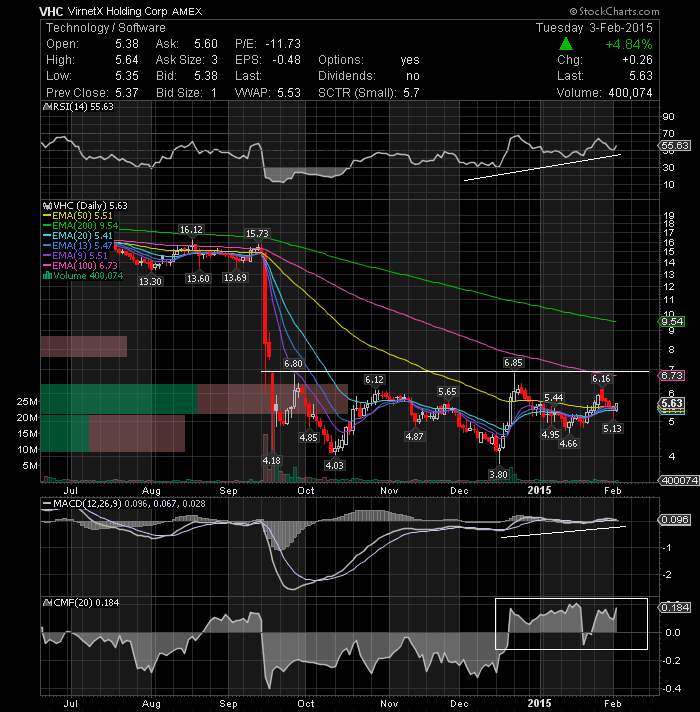Click the CMF(20) indicator icon
This screenshot has height=712, width=700.
[x=48, y=603]
